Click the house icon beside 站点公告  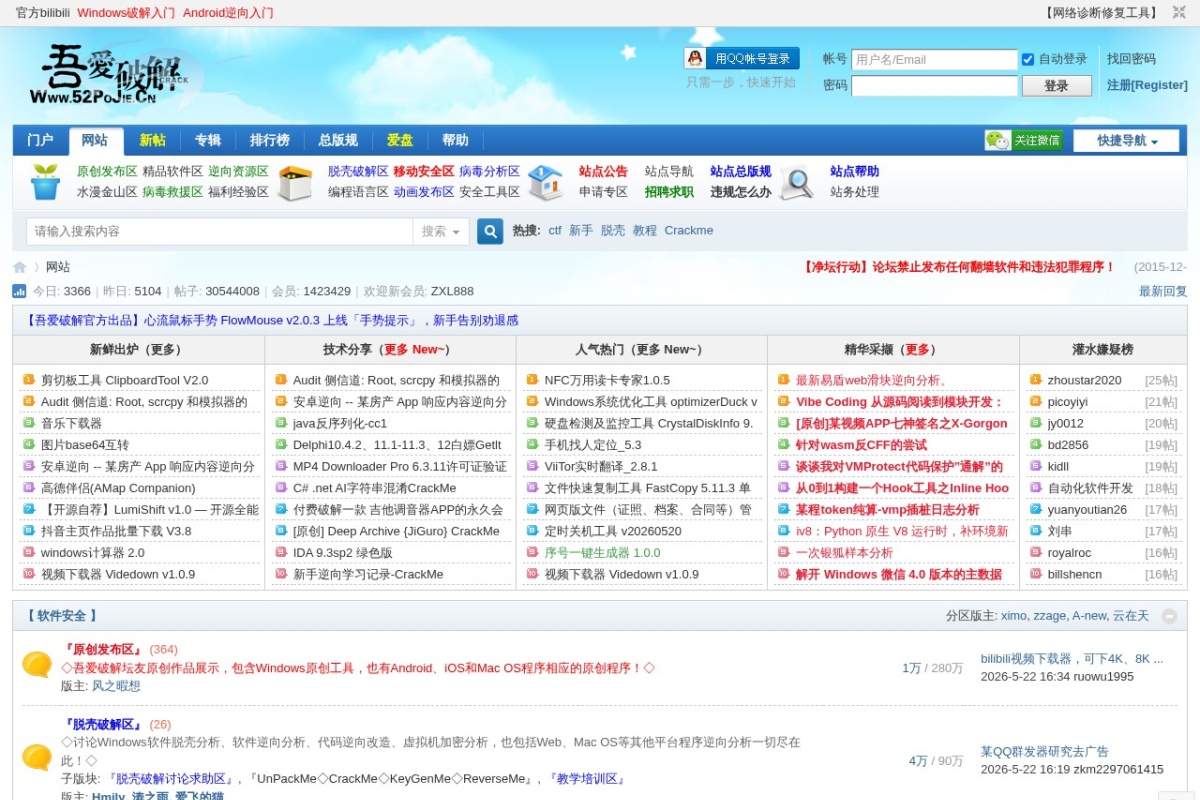tap(545, 182)
